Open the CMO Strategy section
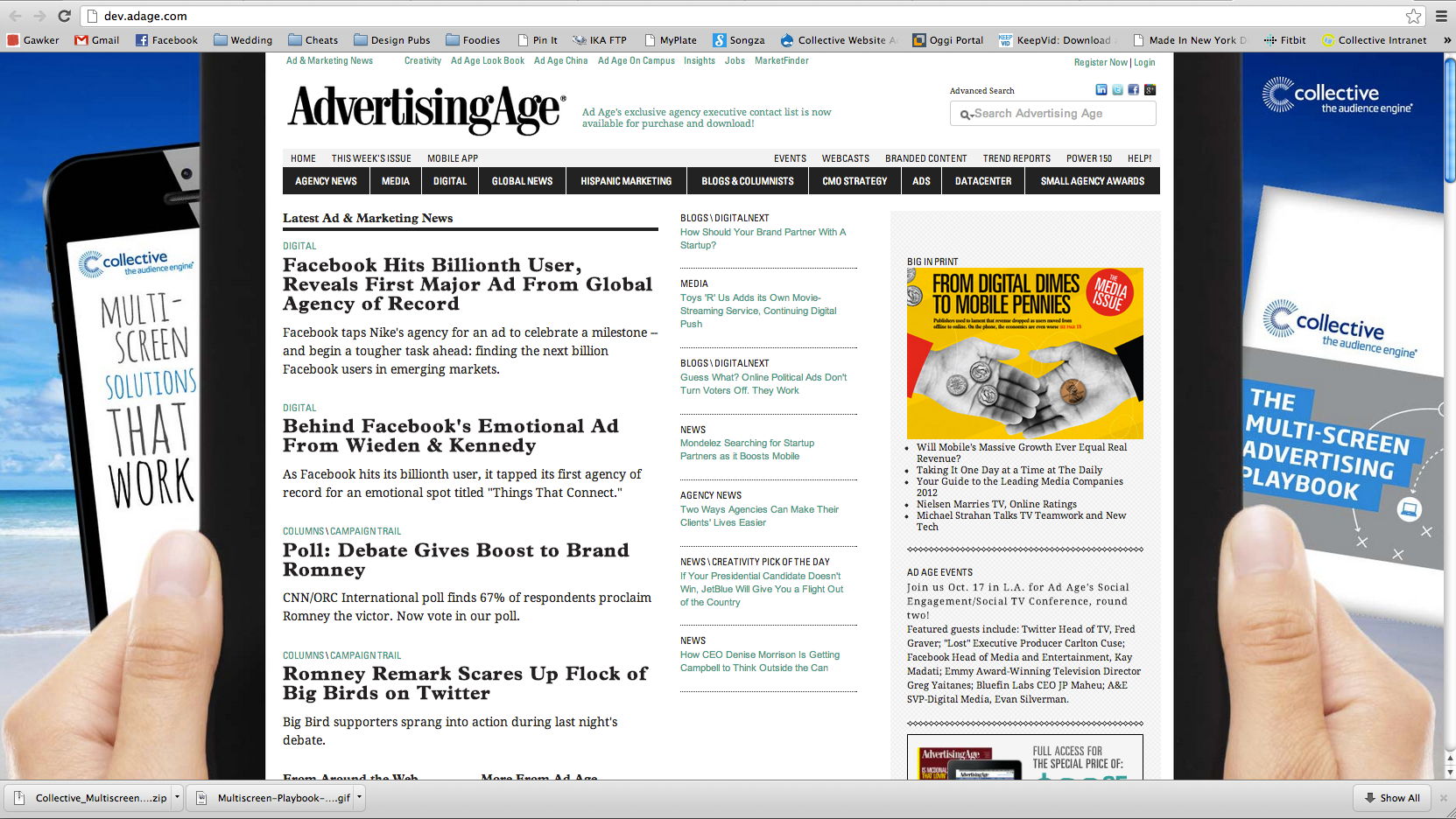This screenshot has width=1456, height=819. [x=854, y=181]
